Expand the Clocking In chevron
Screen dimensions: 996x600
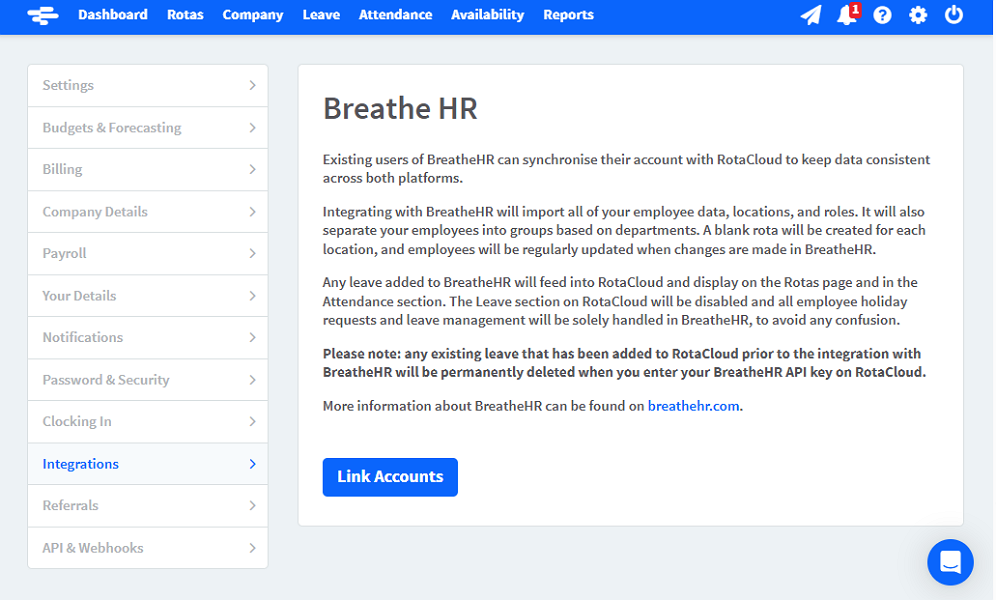pos(252,422)
